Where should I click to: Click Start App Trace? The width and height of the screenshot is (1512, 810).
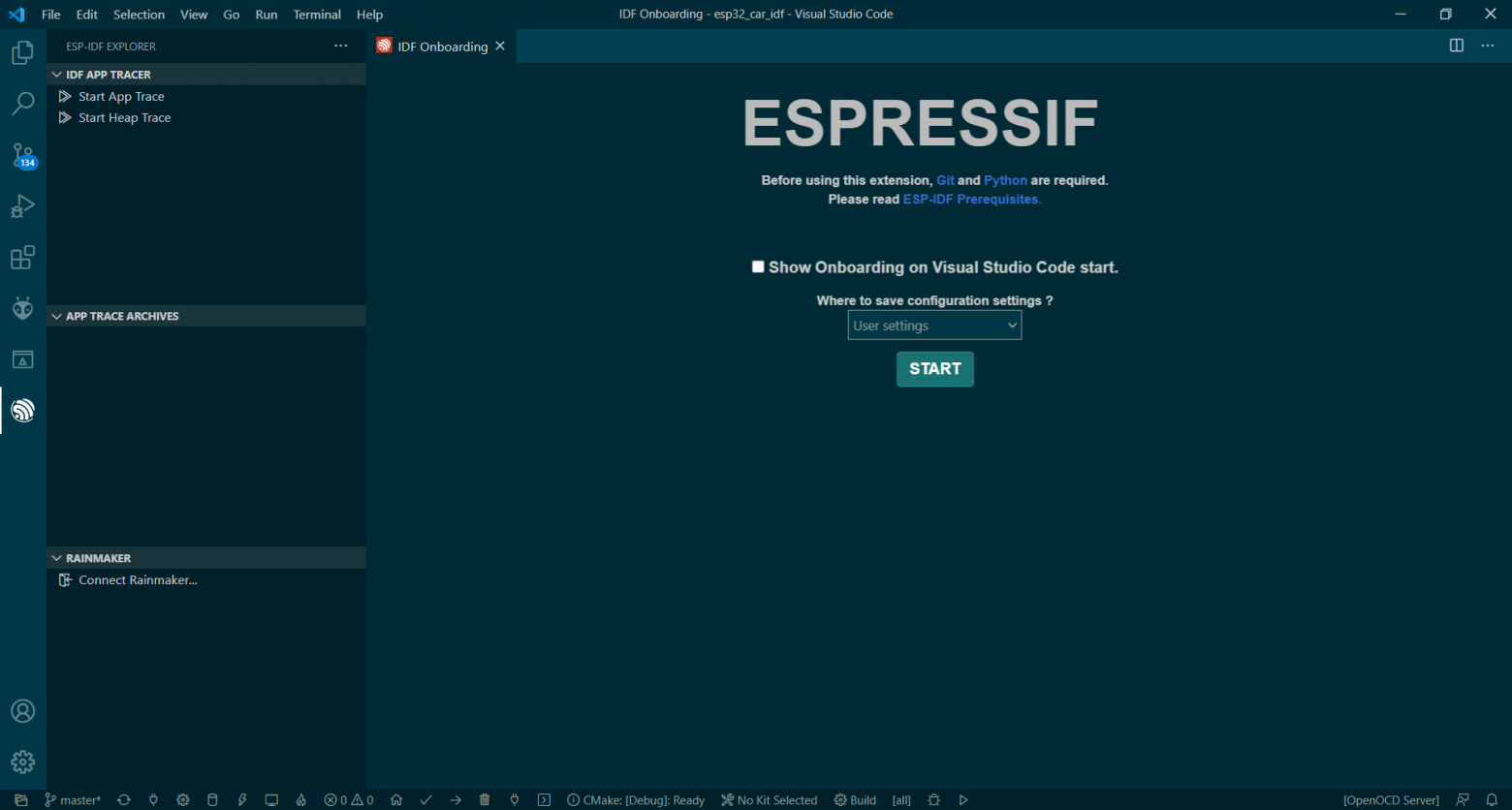(x=121, y=96)
